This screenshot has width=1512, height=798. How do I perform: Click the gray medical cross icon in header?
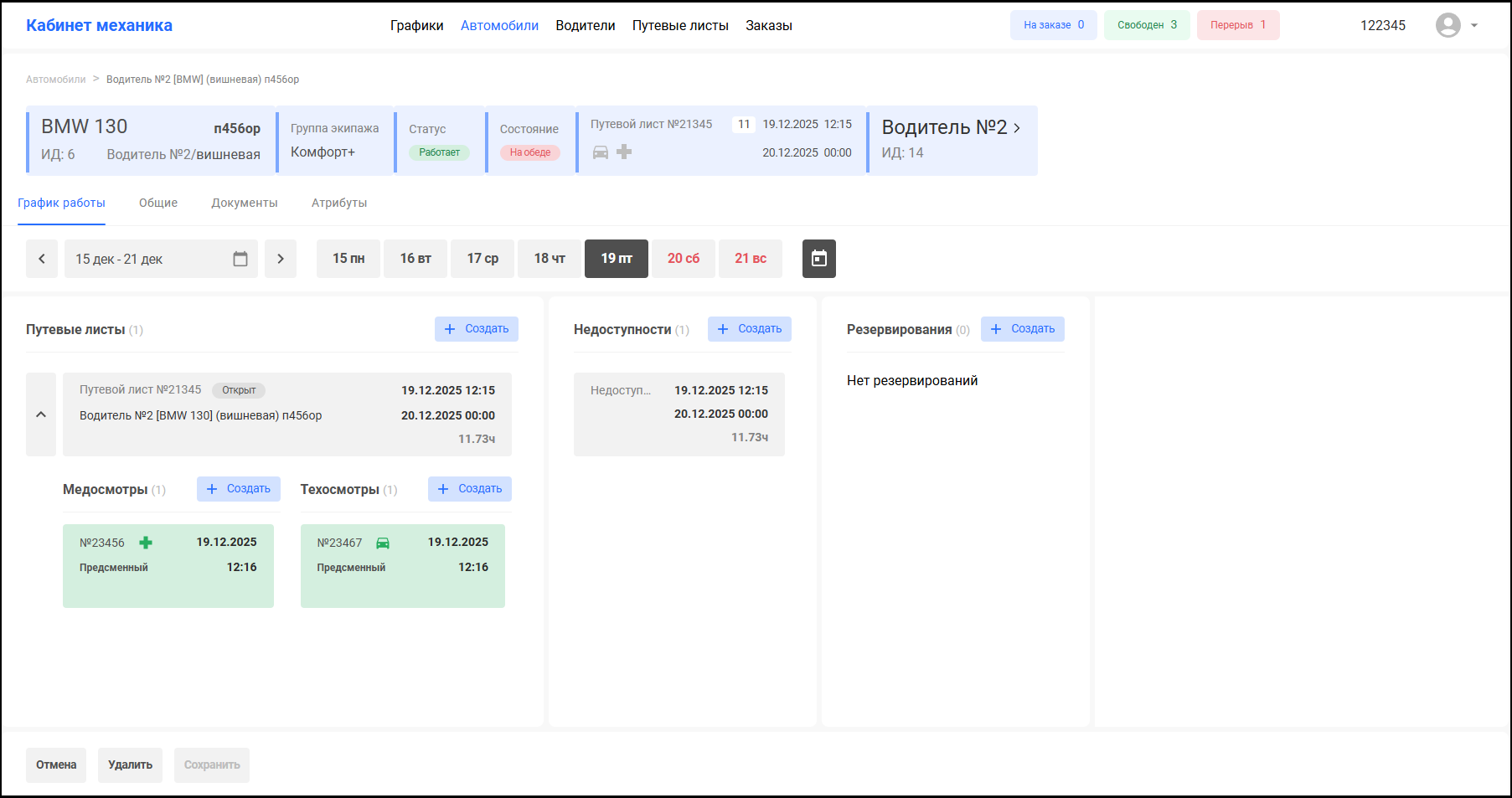point(624,152)
